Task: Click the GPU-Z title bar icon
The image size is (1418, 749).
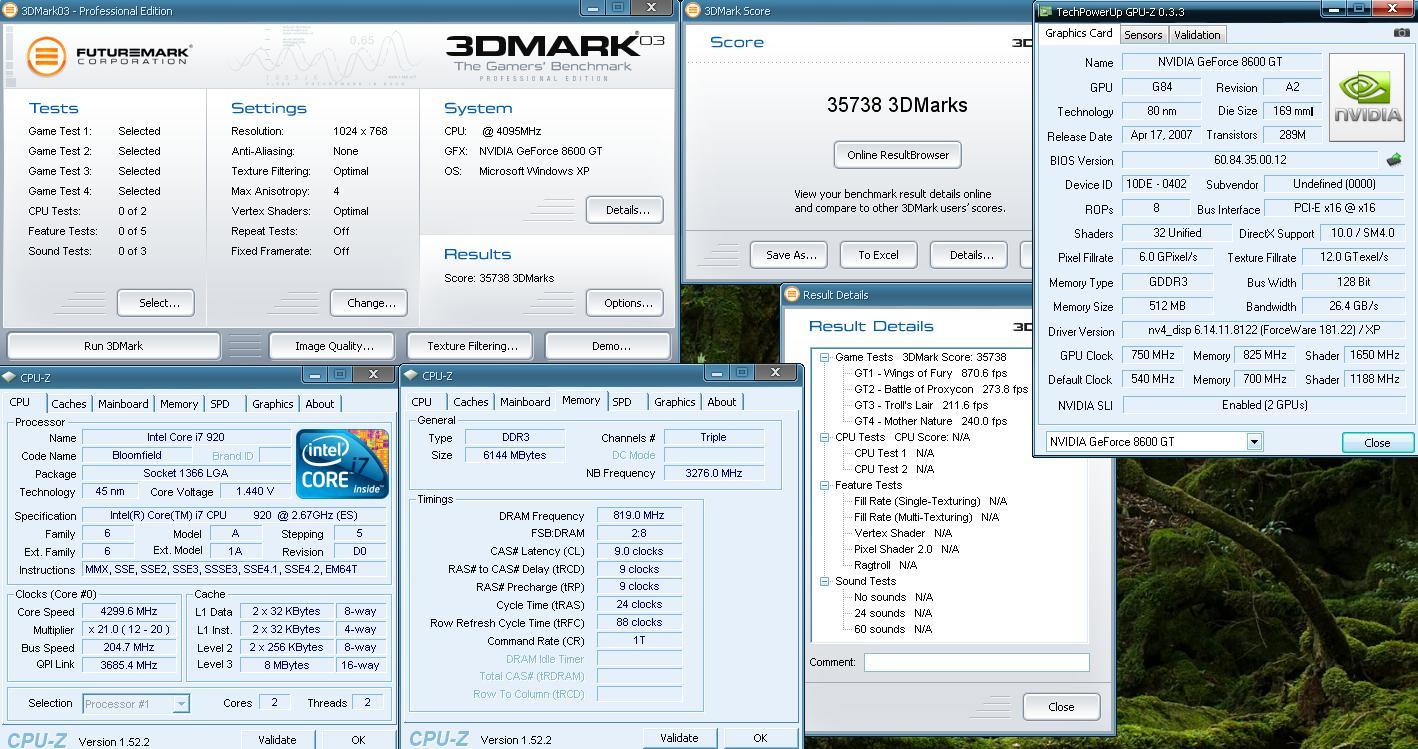Action: pos(1045,12)
